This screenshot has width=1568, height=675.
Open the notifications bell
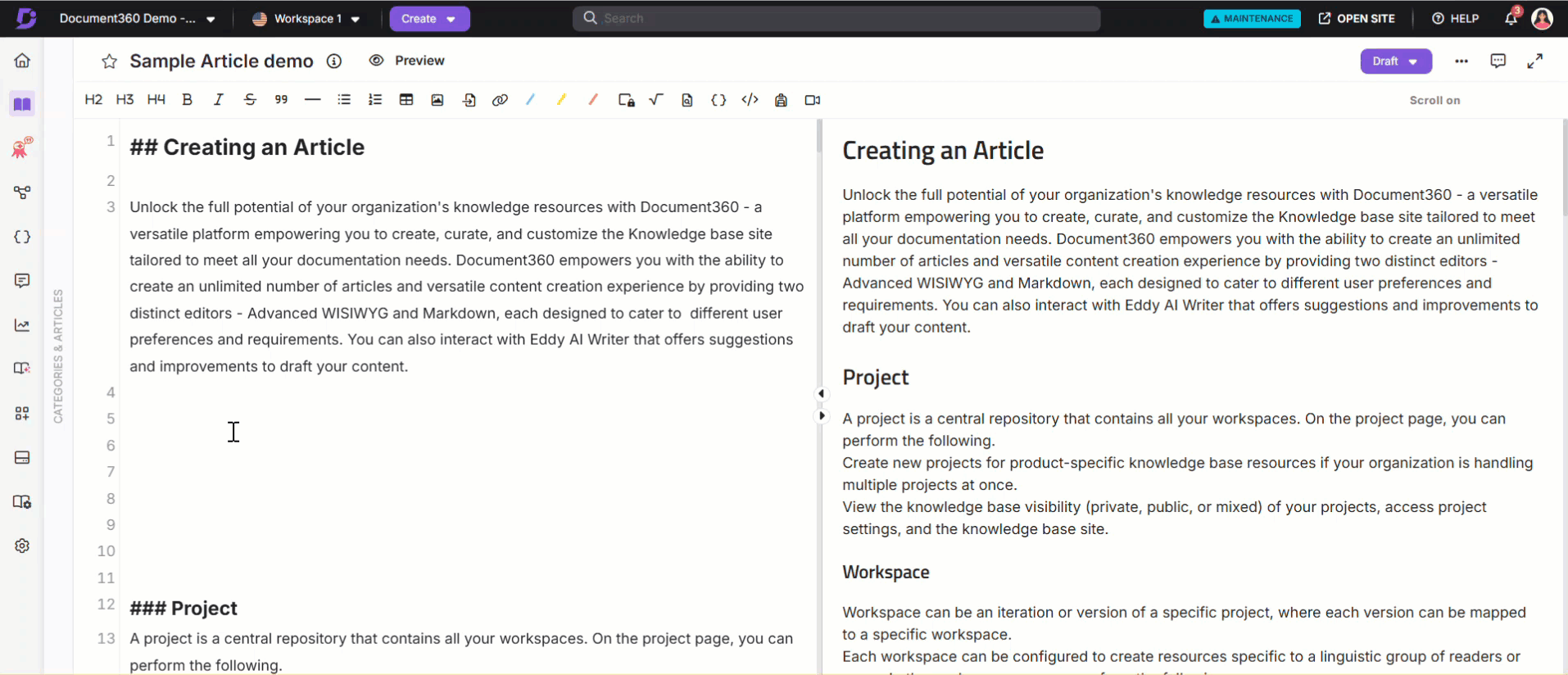click(x=1511, y=18)
